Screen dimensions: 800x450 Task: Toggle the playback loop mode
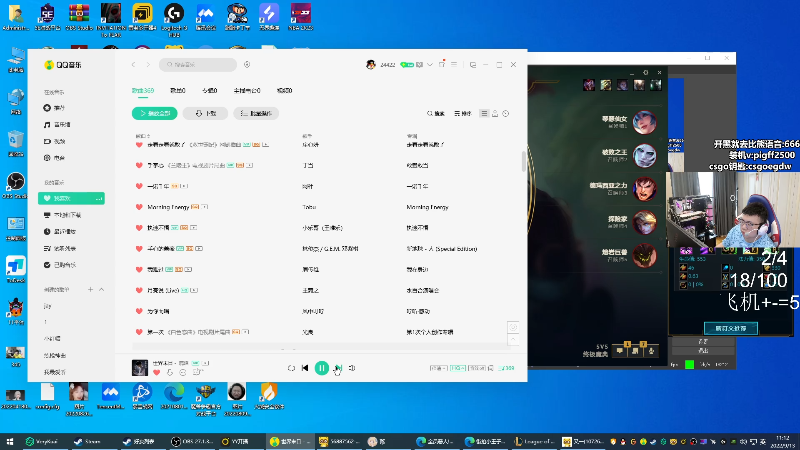(x=291, y=368)
